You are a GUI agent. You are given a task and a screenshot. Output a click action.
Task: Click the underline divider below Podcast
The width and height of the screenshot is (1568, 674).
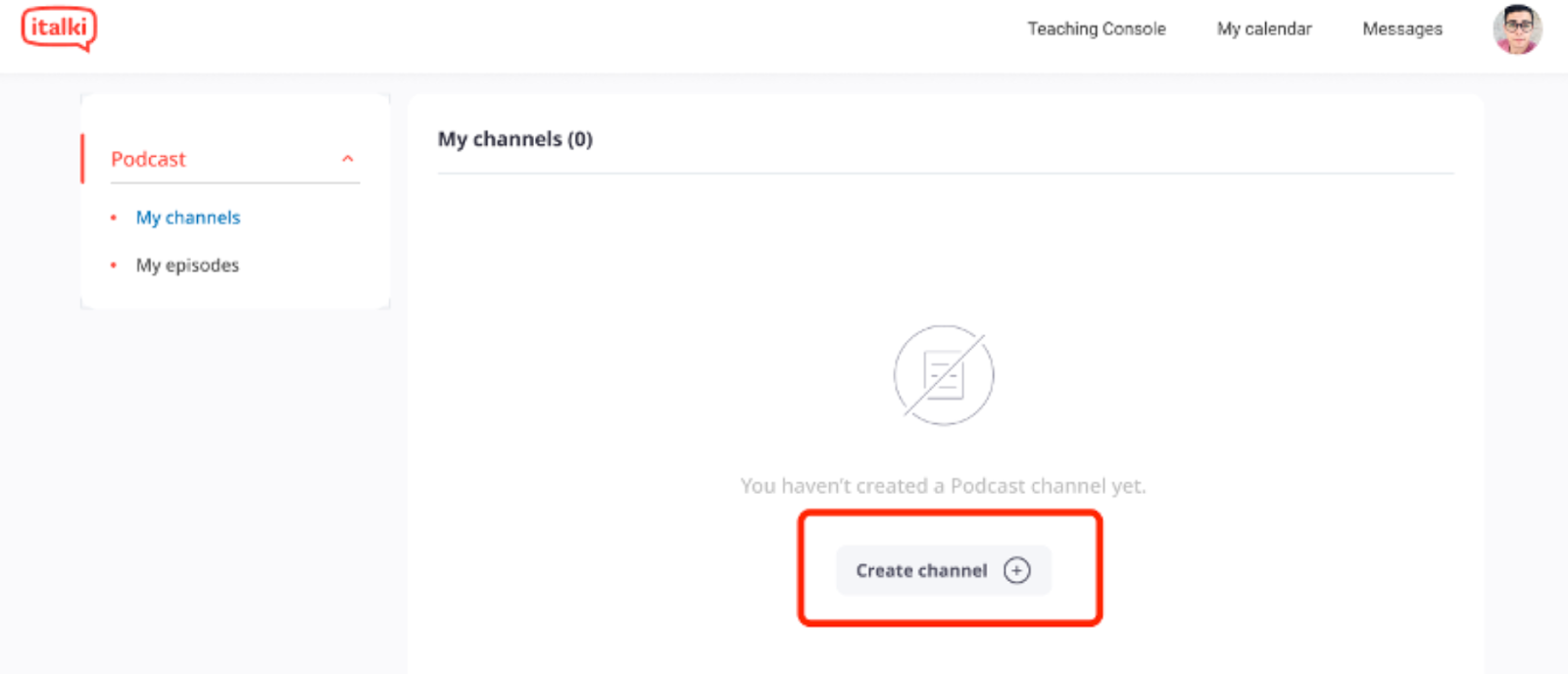pos(235,183)
